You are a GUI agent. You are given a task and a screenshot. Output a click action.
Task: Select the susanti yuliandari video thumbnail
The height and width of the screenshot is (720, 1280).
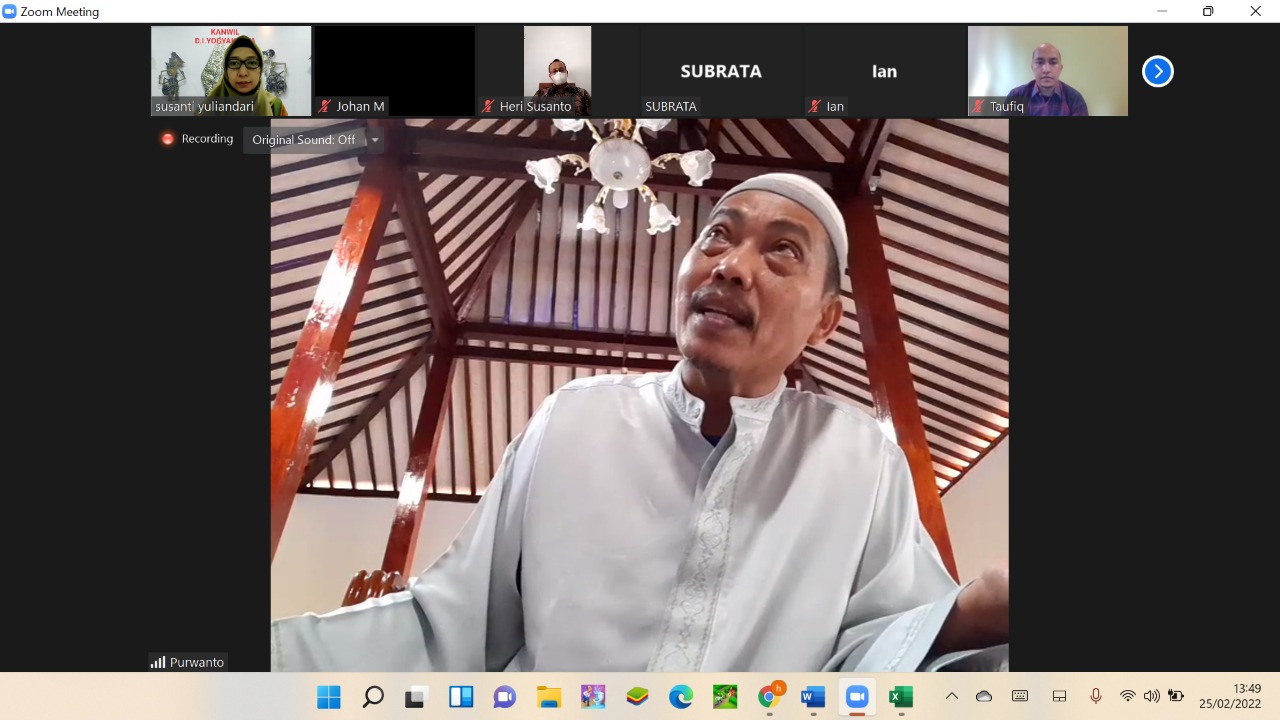(231, 71)
